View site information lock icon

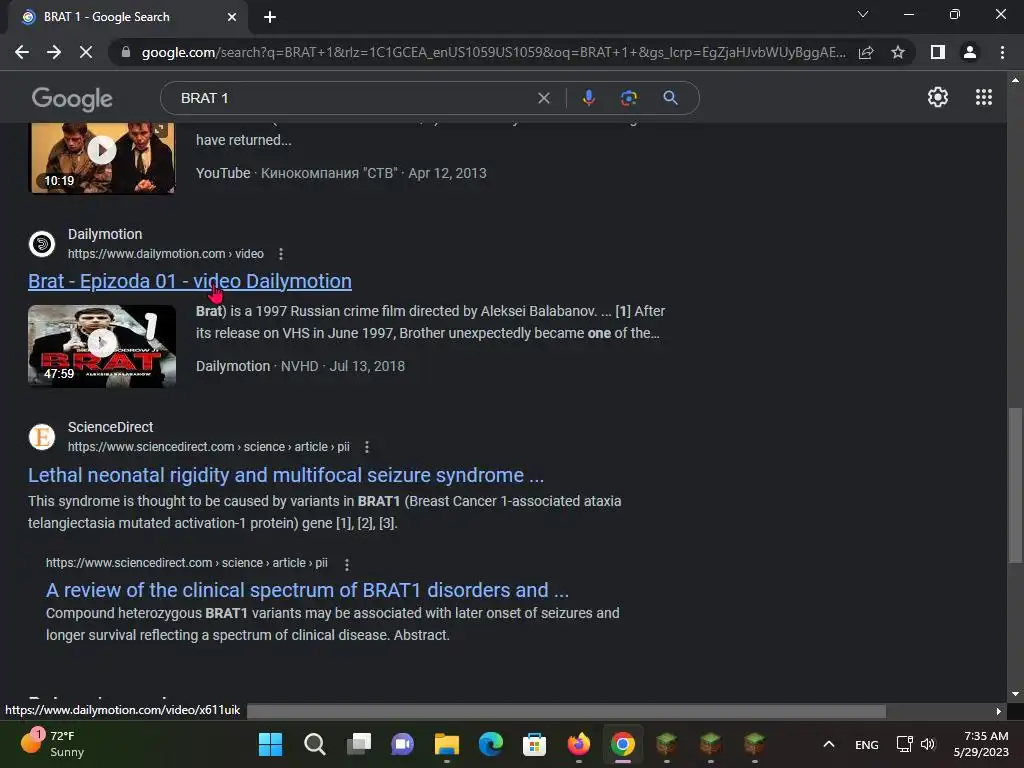(x=125, y=52)
